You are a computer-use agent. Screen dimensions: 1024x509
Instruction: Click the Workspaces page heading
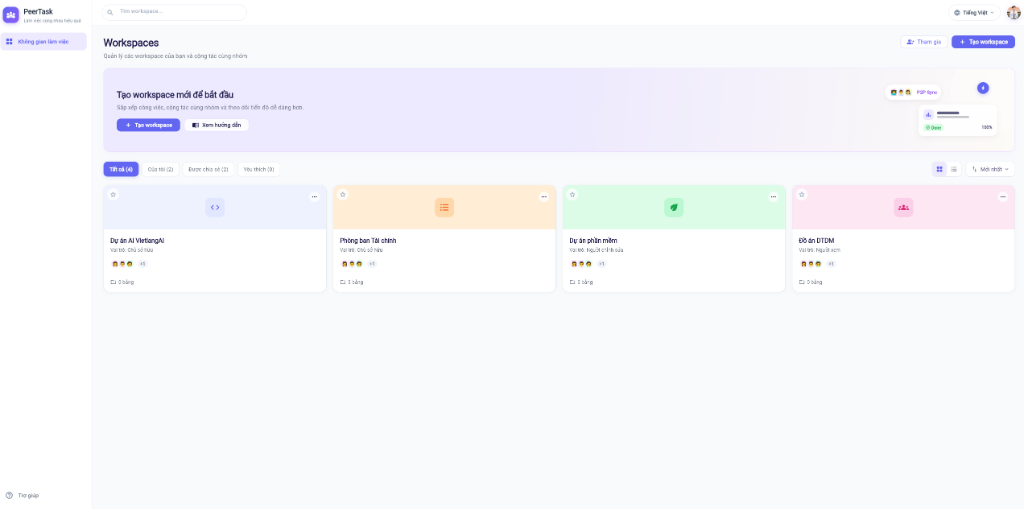(x=131, y=43)
